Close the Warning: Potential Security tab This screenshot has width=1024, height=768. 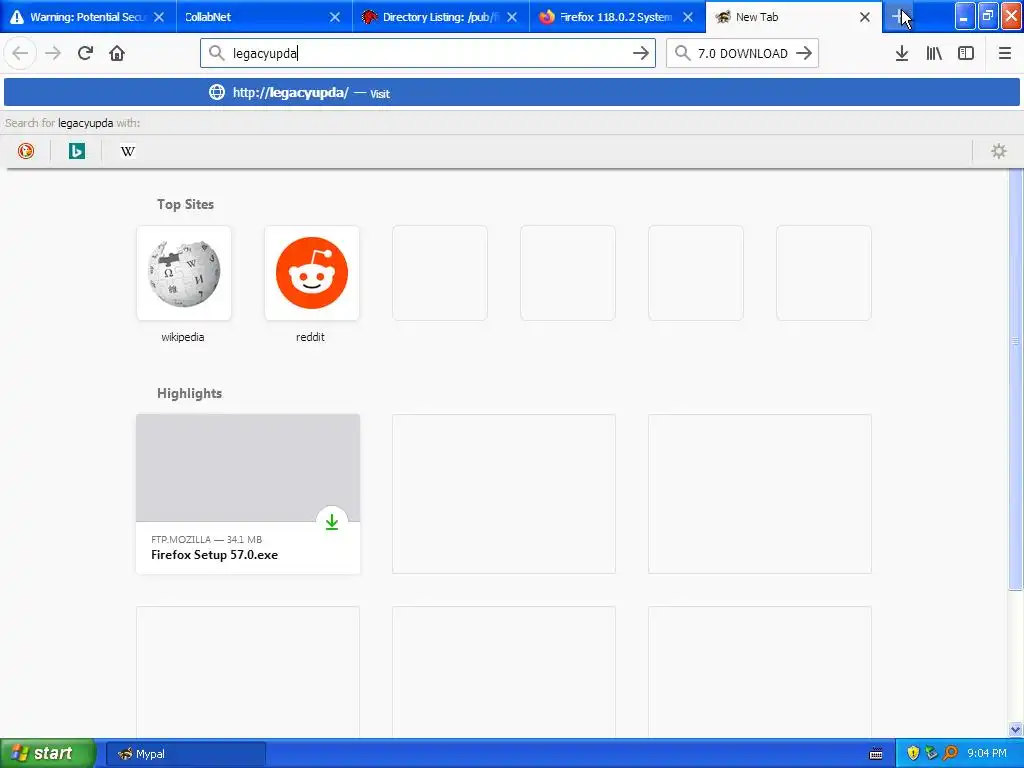pos(159,17)
